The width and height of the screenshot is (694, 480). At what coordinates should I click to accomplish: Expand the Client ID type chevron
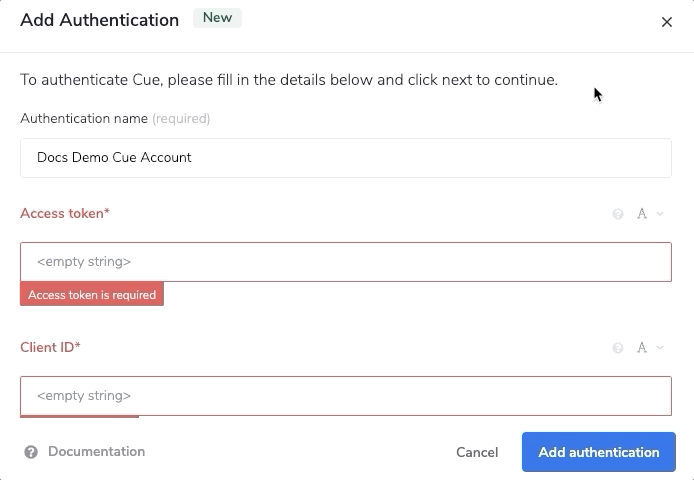(660, 348)
